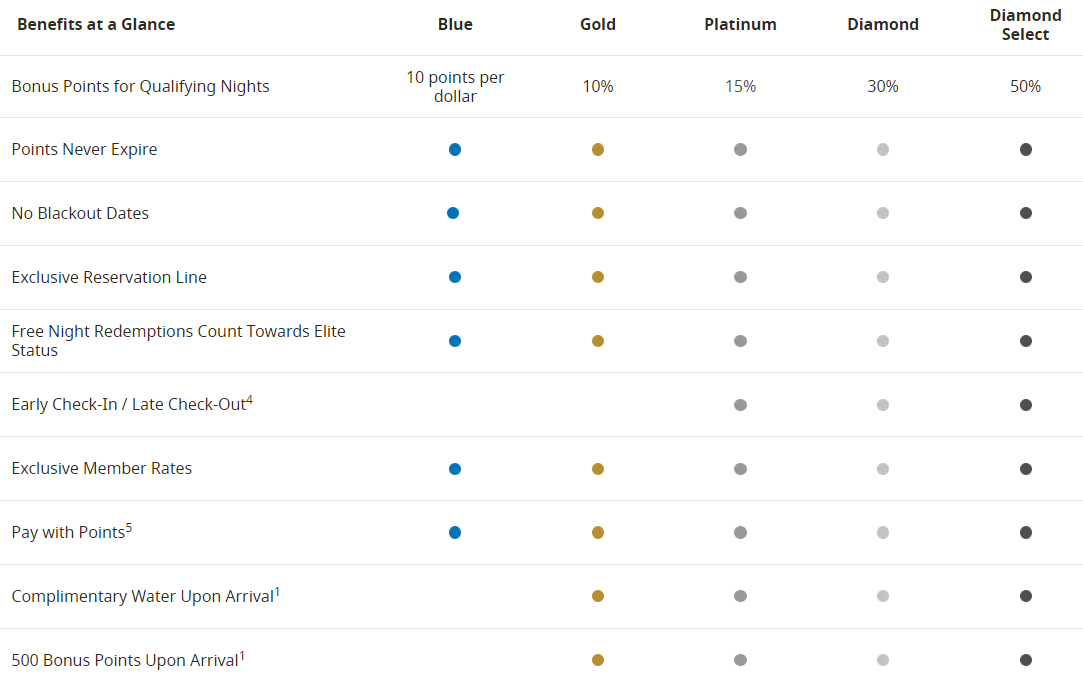Click Gold dot for Free Night Redemptions row

pyautogui.click(x=598, y=341)
